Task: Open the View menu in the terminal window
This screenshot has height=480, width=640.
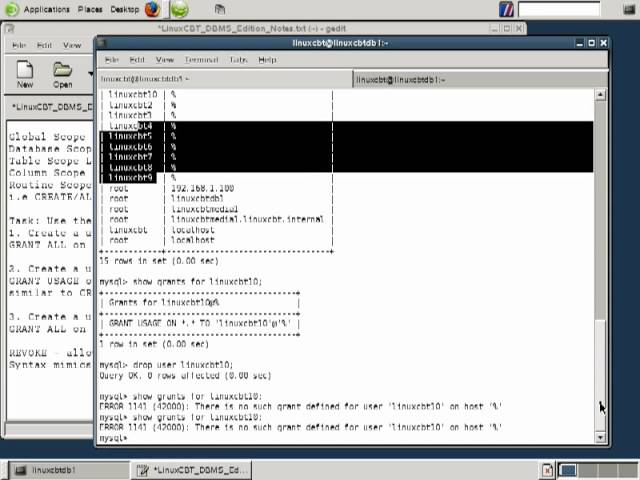Action: (x=165, y=60)
